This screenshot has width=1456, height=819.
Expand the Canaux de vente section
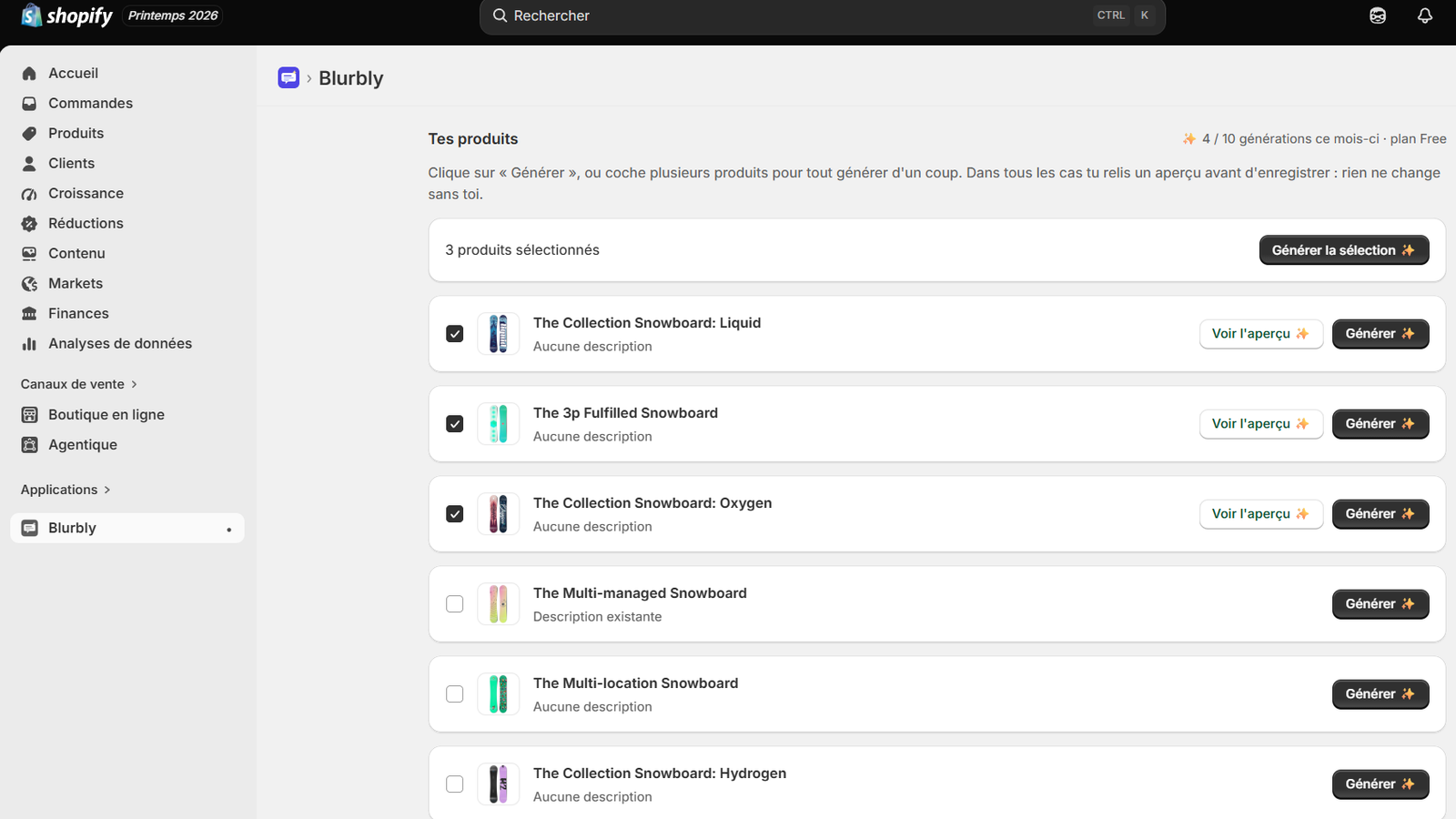[x=79, y=384]
